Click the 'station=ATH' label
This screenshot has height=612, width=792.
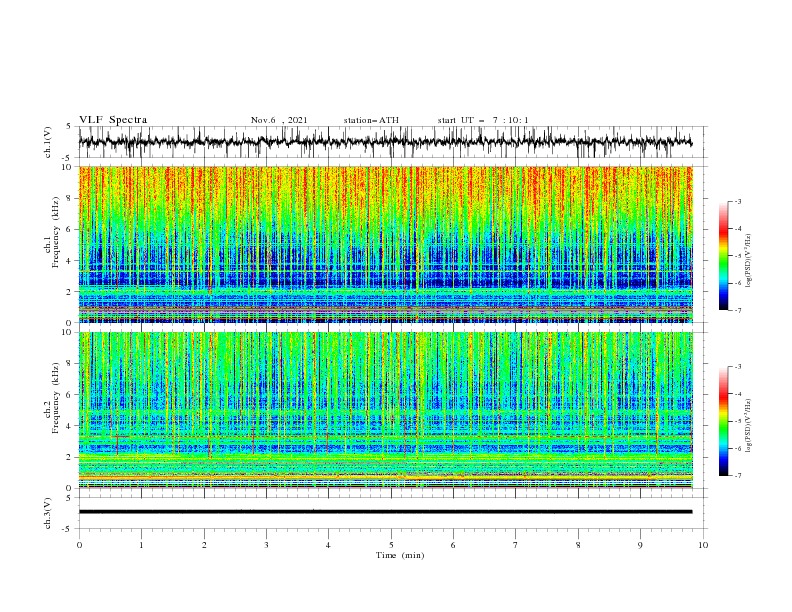[x=371, y=120]
